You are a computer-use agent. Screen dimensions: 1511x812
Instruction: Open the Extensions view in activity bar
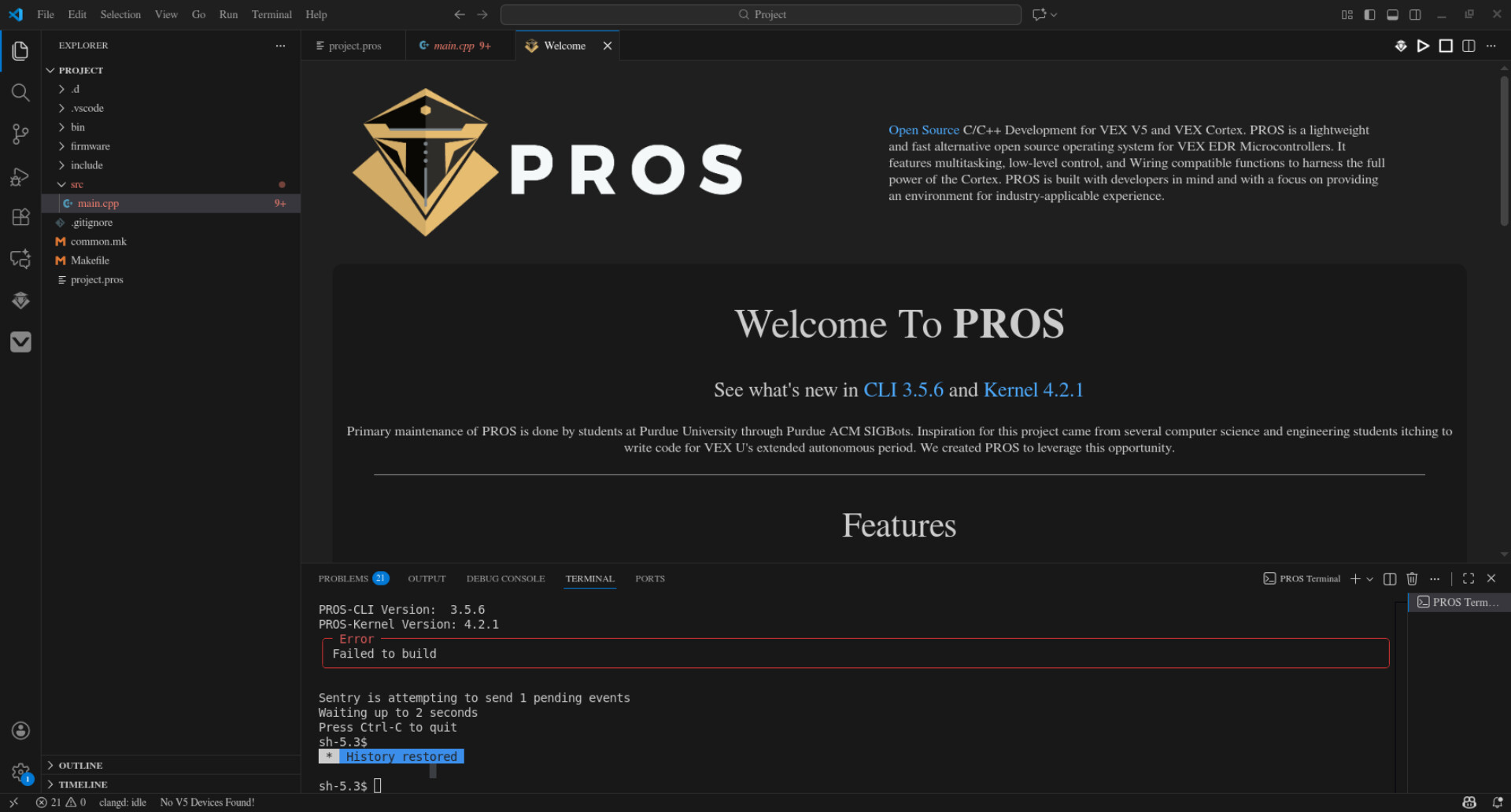pyautogui.click(x=20, y=218)
